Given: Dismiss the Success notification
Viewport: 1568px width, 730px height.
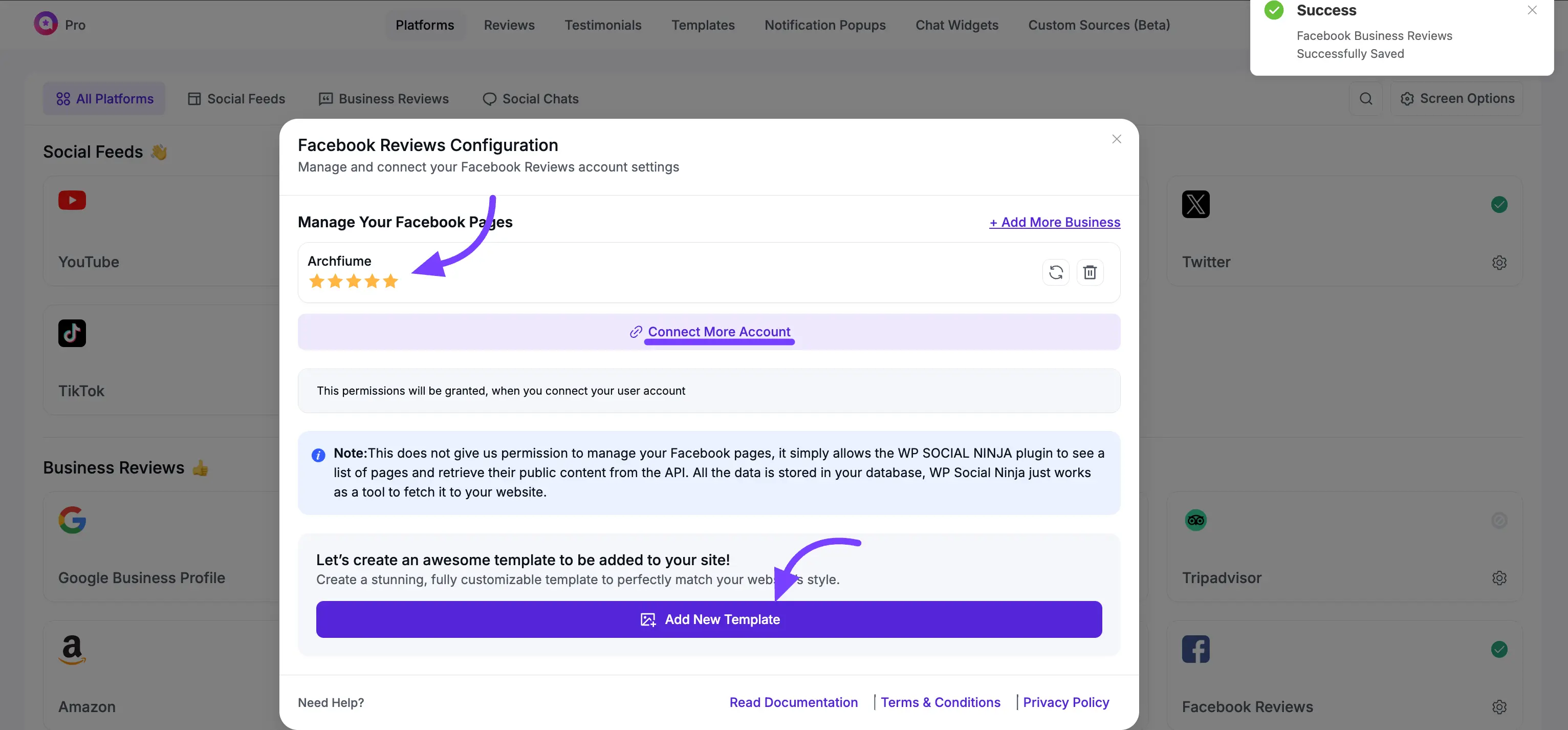Looking at the screenshot, I should (1532, 10).
